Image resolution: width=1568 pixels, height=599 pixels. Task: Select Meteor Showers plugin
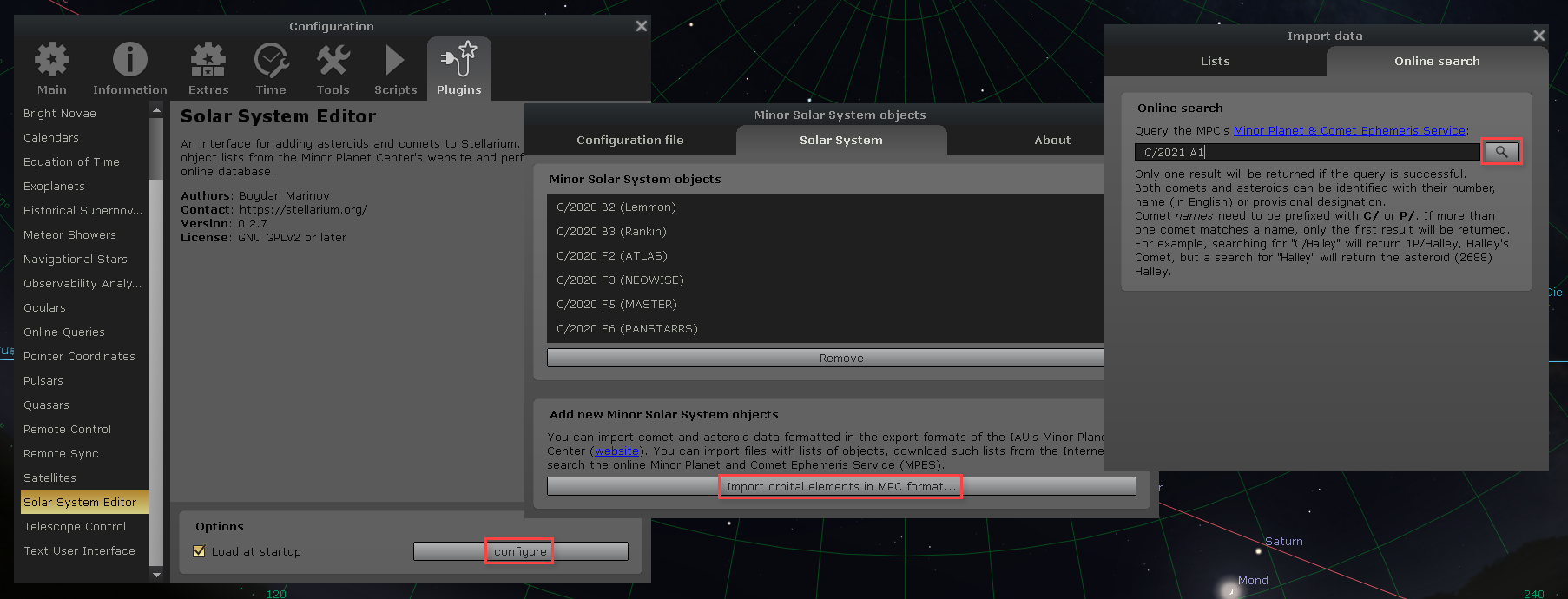[85, 234]
